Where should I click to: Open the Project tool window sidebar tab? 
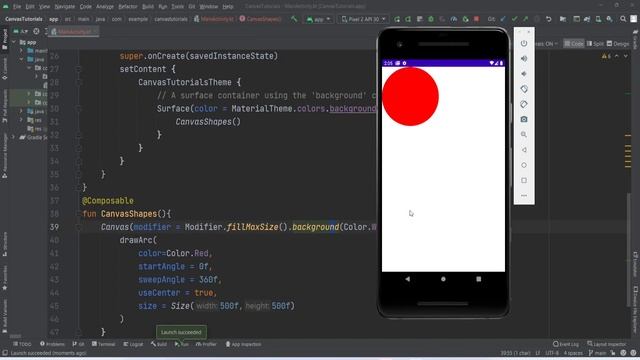pos(5,39)
